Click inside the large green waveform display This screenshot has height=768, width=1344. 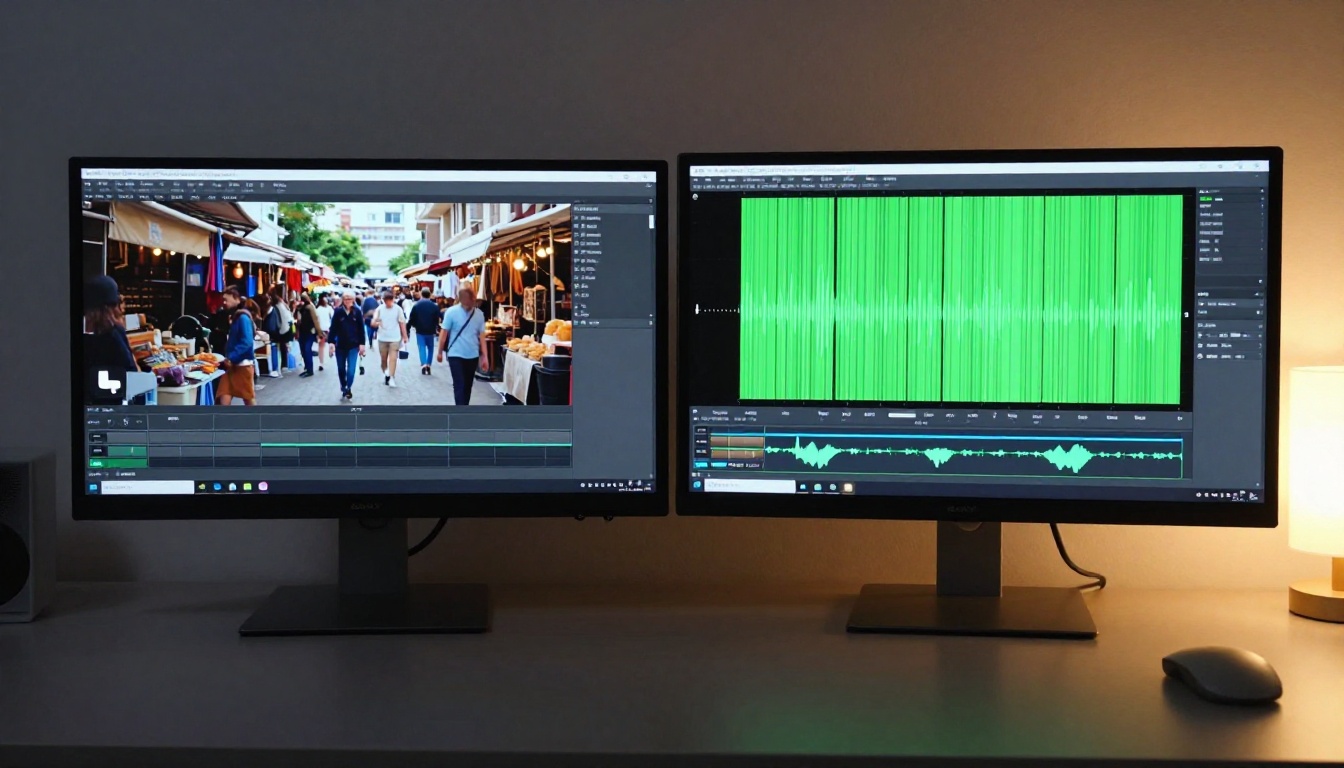tap(961, 299)
